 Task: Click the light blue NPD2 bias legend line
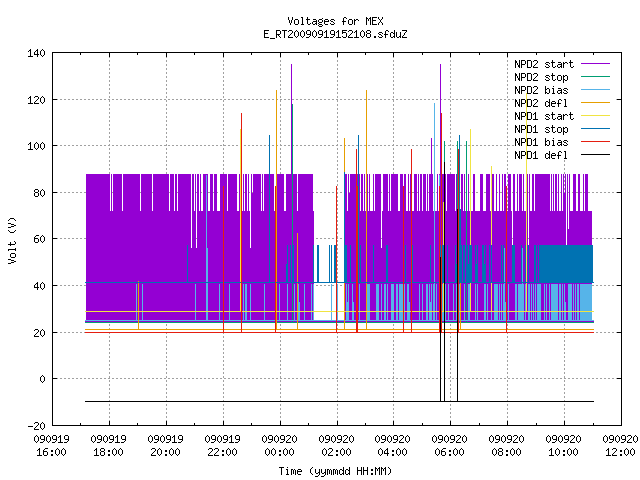pos(596,90)
